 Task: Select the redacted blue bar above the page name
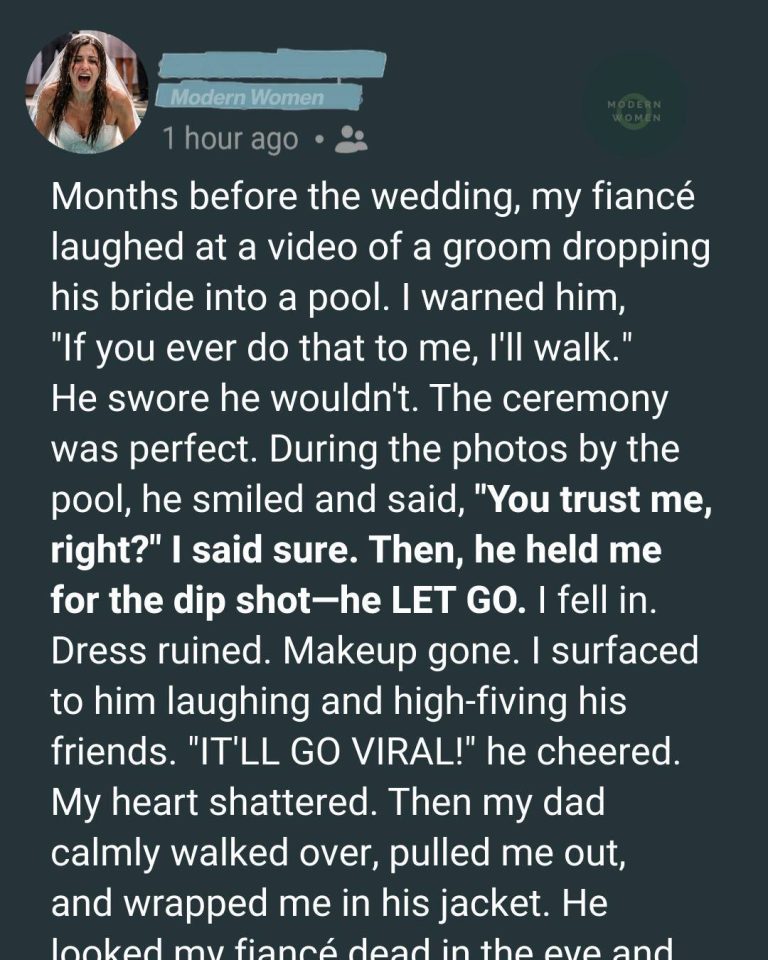(x=270, y=67)
